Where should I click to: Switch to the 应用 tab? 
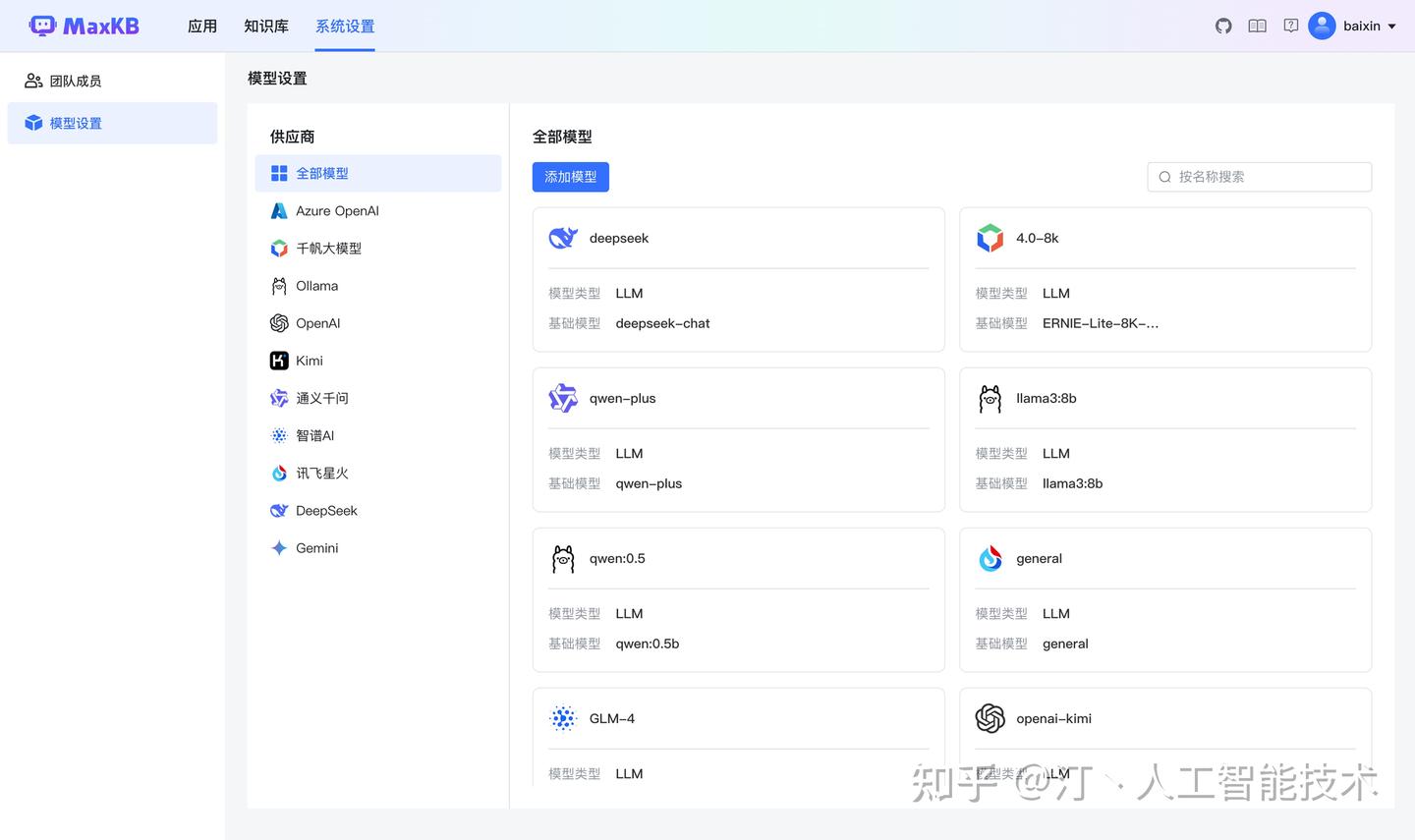pyautogui.click(x=202, y=26)
